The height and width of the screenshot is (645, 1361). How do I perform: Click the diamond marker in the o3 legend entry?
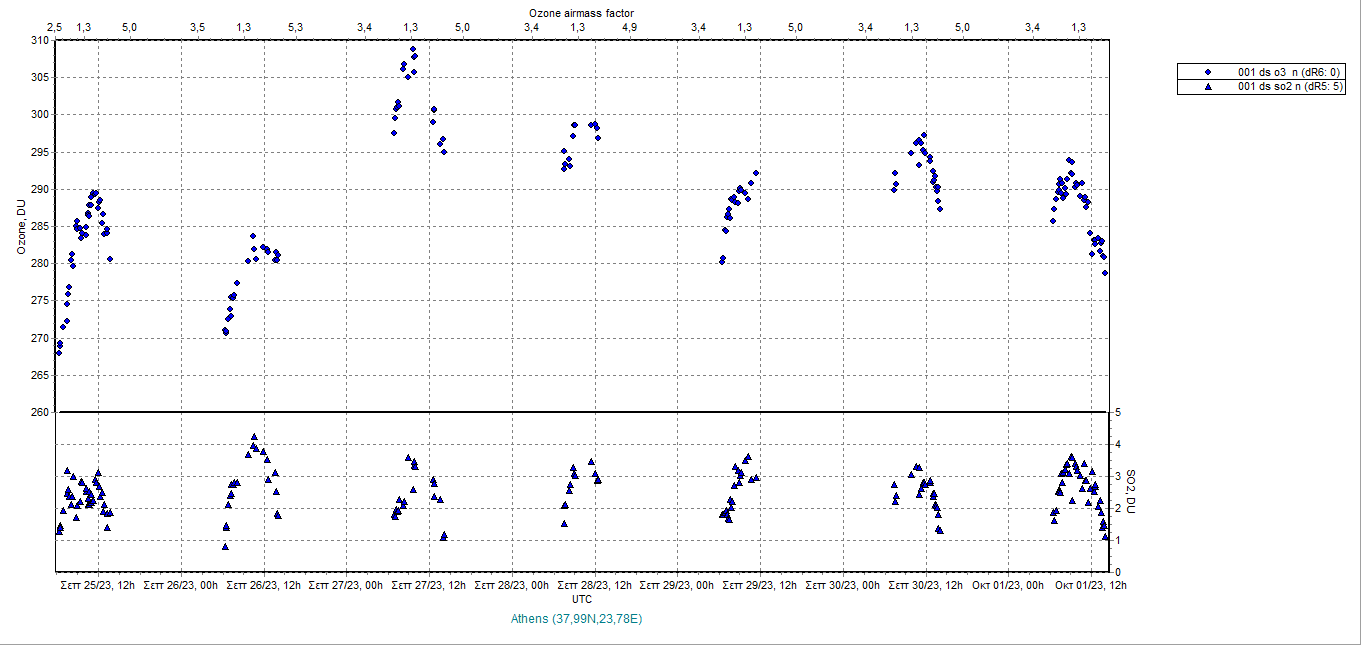click(1207, 72)
